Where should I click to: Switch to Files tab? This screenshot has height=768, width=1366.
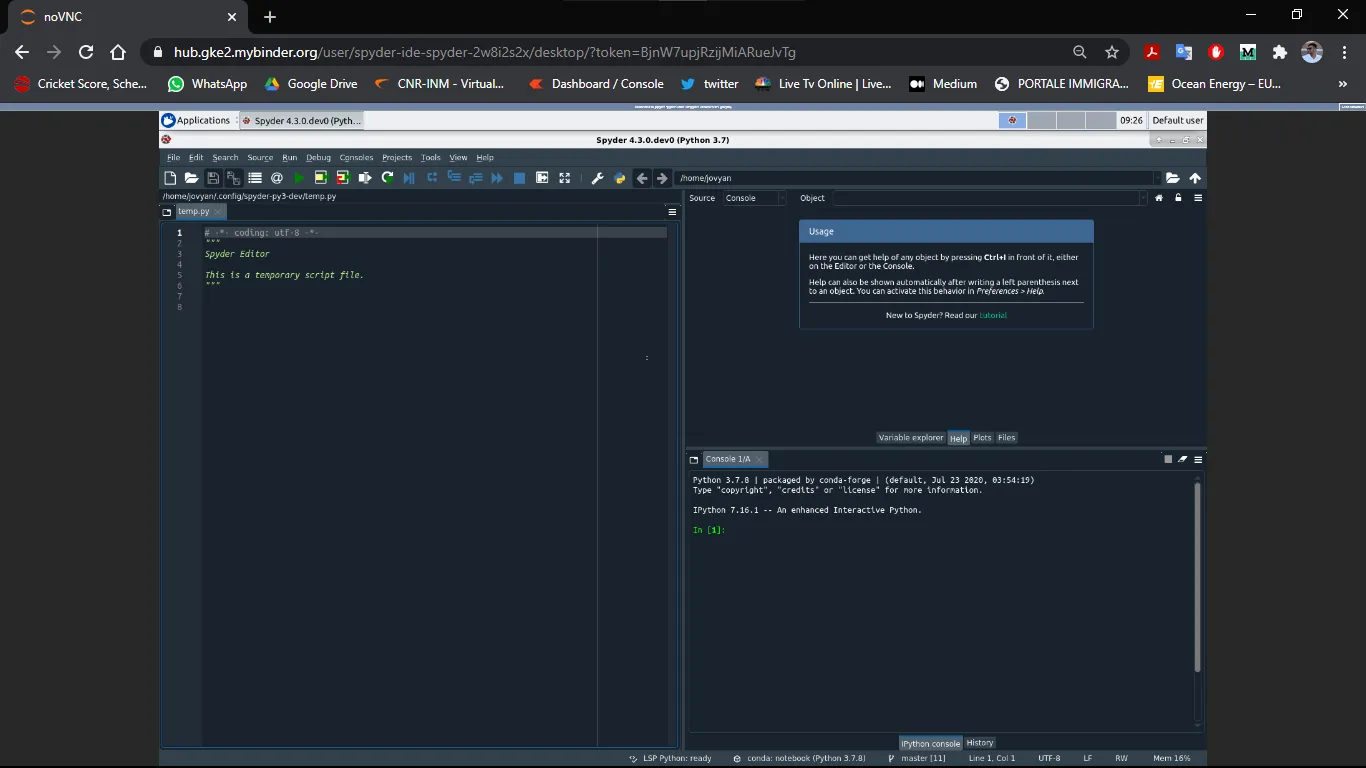pyautogui.click(x=1006, y=437)
